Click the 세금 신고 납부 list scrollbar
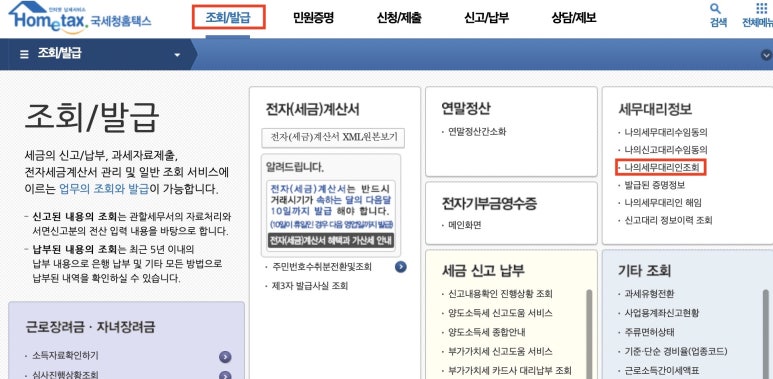 (589, 334)
